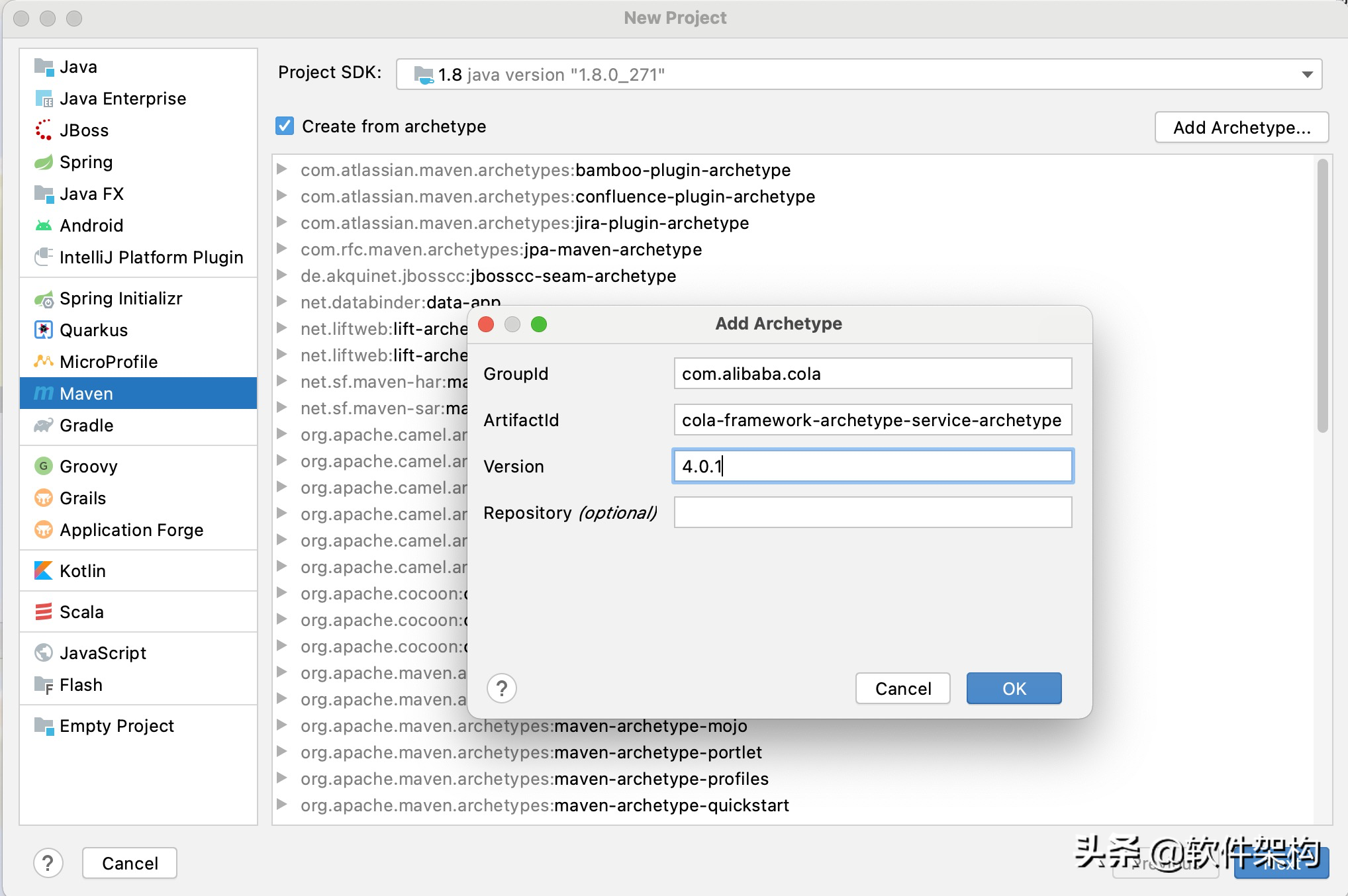Expand the maven-archetype-quickstart node

pyautogui.click(x=282, y=805)
